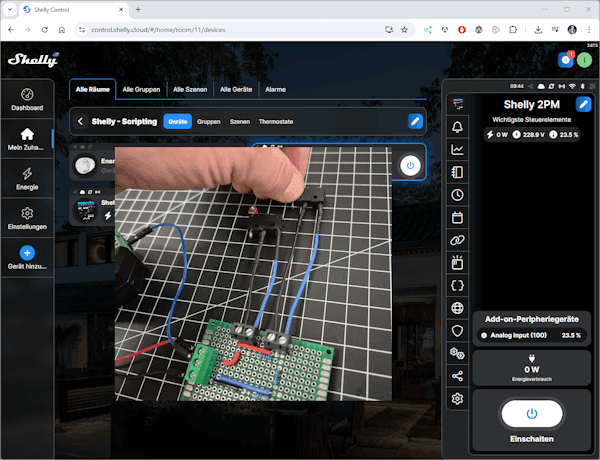Open the network globe icon

458,308
